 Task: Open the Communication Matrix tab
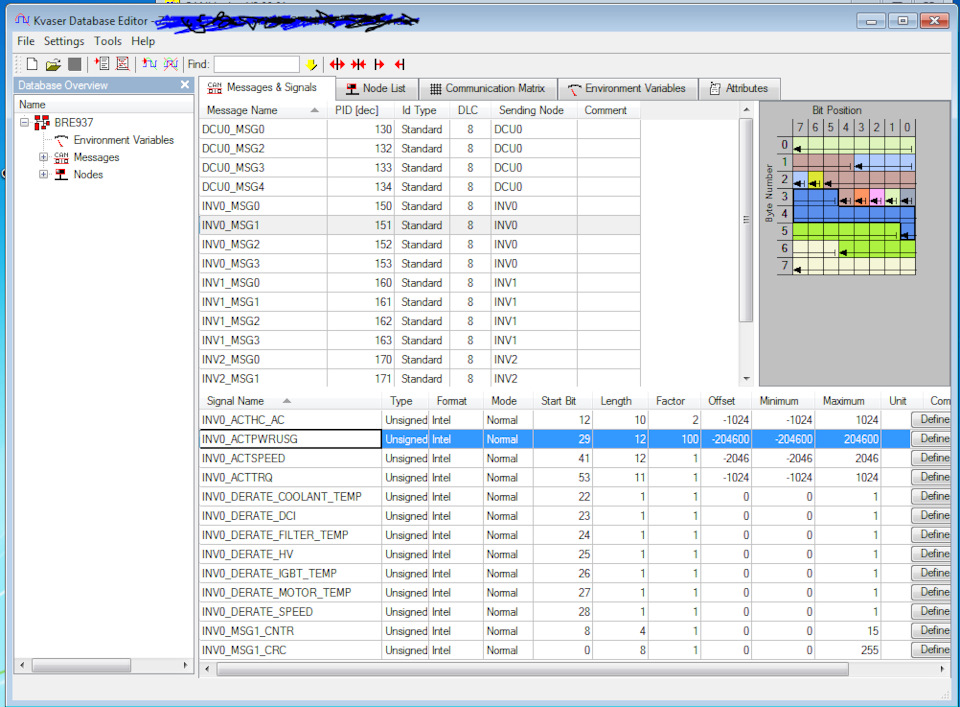(488, 89)
